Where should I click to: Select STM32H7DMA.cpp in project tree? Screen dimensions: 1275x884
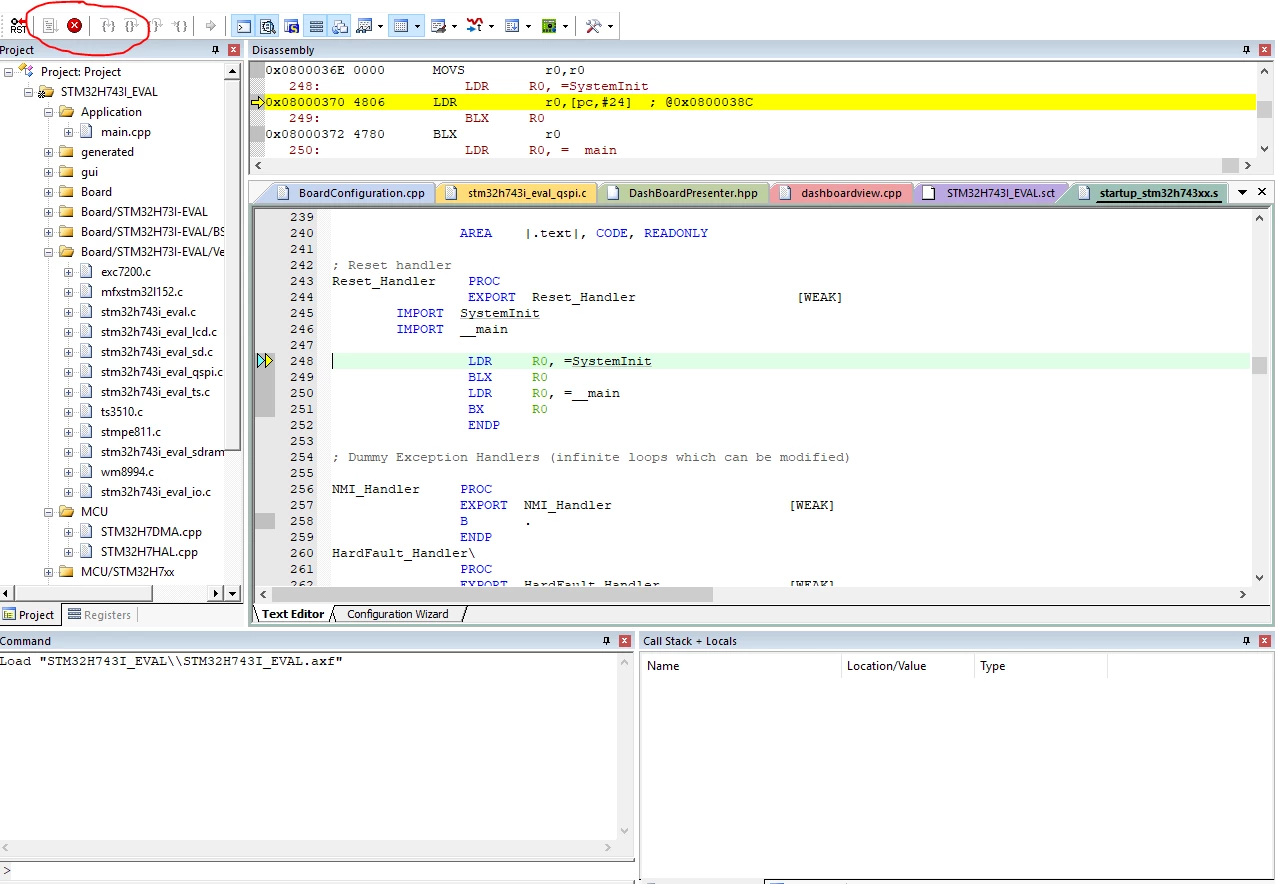(x=151, y=532)
